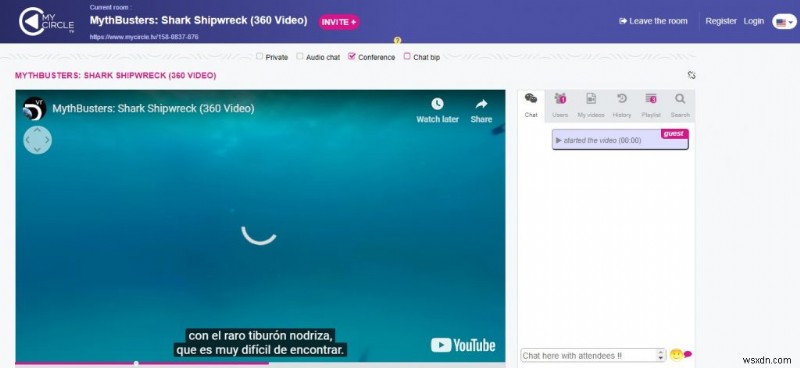
Task: Leave the room
Action: click(x=653, y=21)
